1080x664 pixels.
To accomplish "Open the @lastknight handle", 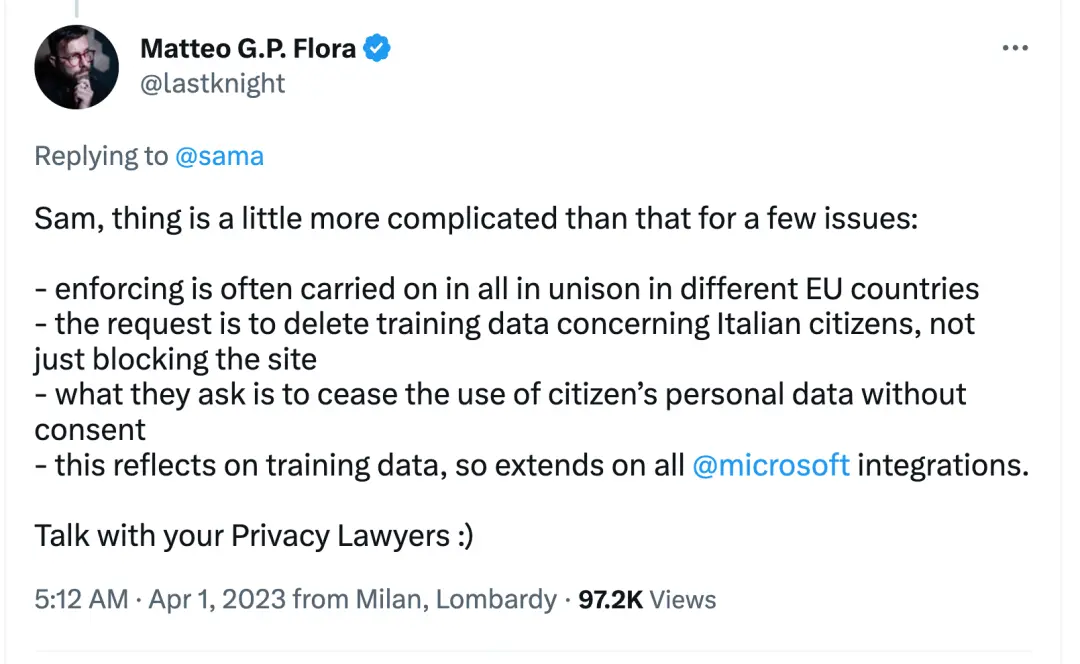I will click(x=212, y=83).
